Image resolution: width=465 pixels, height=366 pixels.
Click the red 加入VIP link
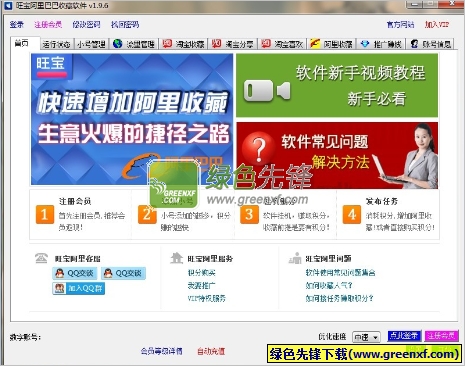click(x=437, y=24)
